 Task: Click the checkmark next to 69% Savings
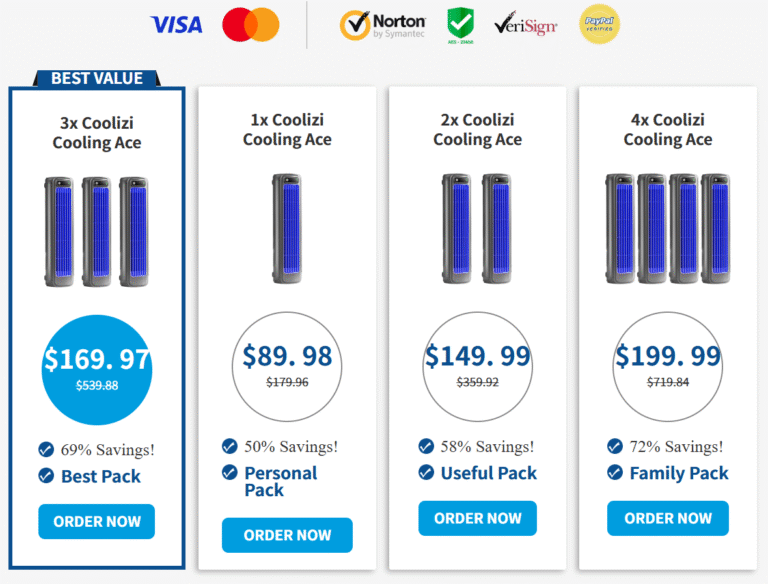pyautogui.click(x=46, y=449)
